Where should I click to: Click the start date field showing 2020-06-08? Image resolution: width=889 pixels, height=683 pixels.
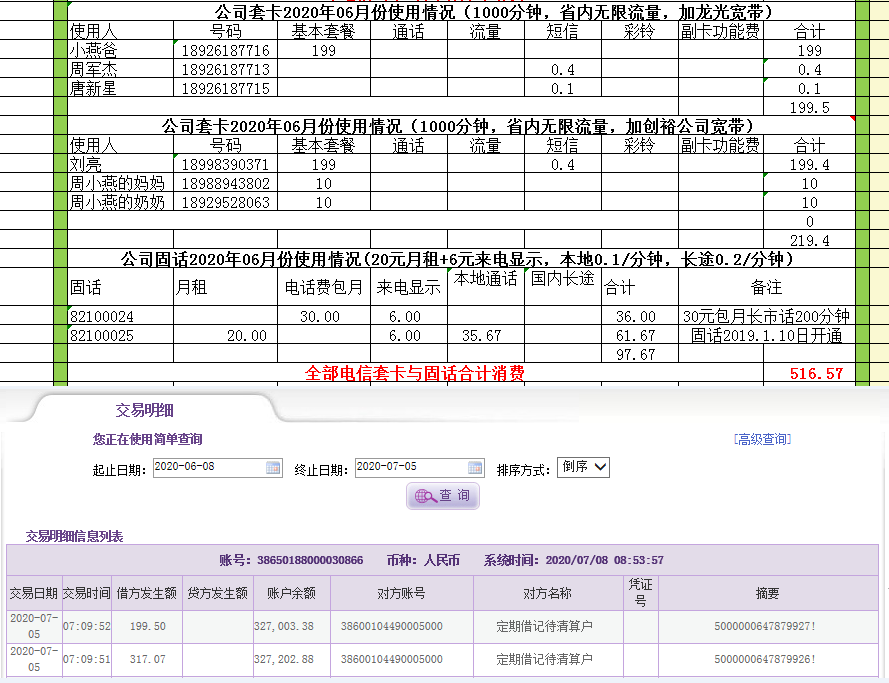tap(207, 468)
